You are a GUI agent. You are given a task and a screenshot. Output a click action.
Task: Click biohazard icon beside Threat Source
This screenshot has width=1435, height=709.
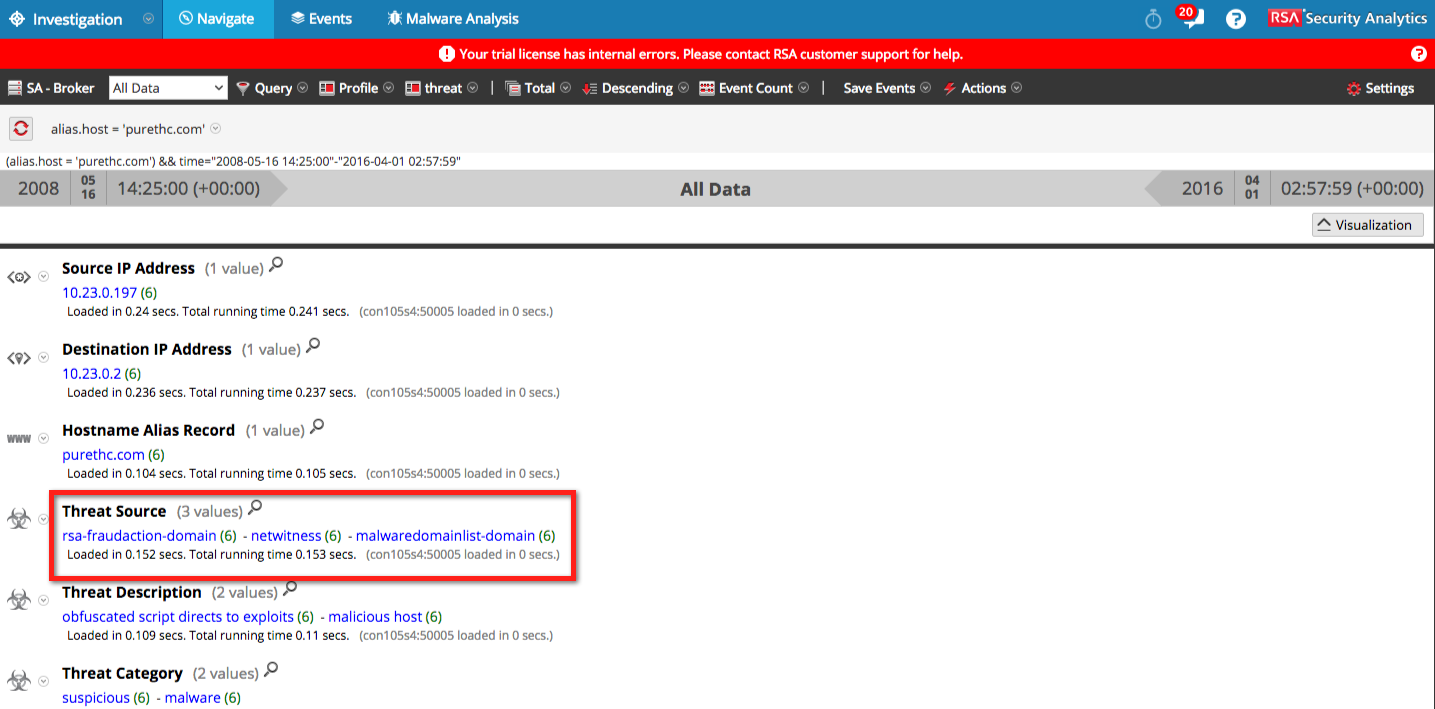click(19, 518)
